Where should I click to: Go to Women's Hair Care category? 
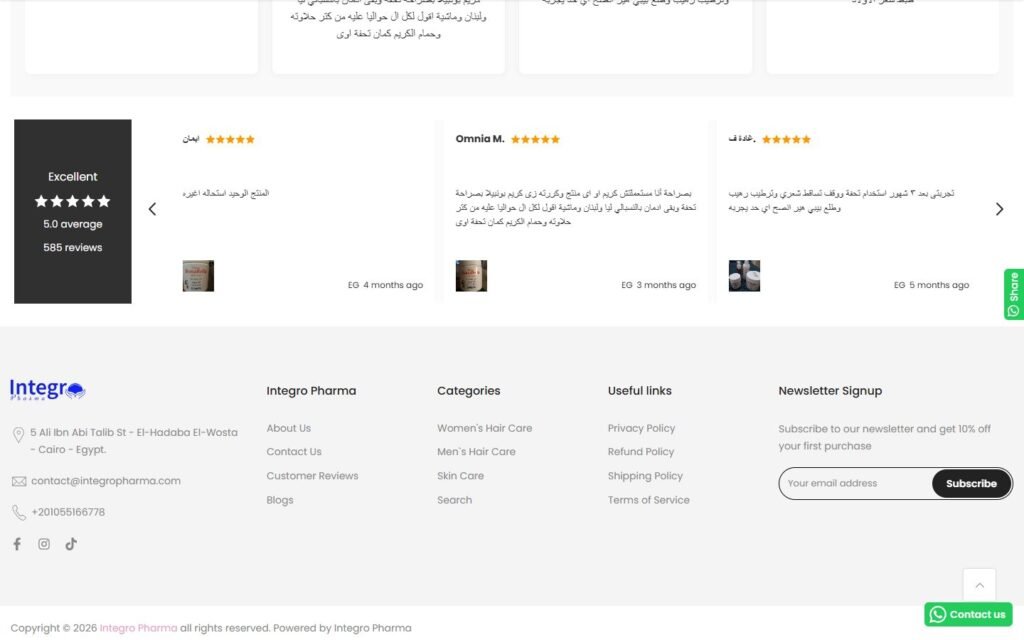coord(485,428)
